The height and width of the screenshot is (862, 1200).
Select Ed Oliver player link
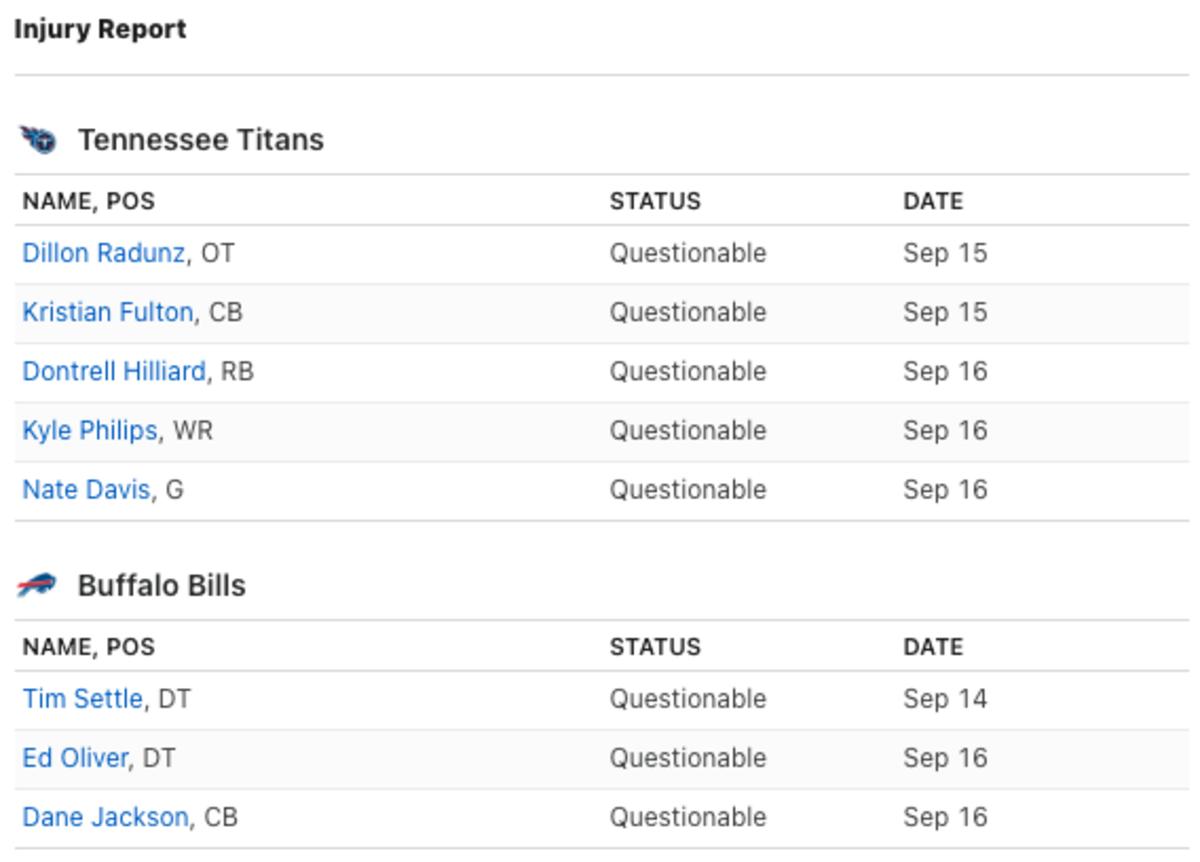pyautogui.click(x=74, y=757)
